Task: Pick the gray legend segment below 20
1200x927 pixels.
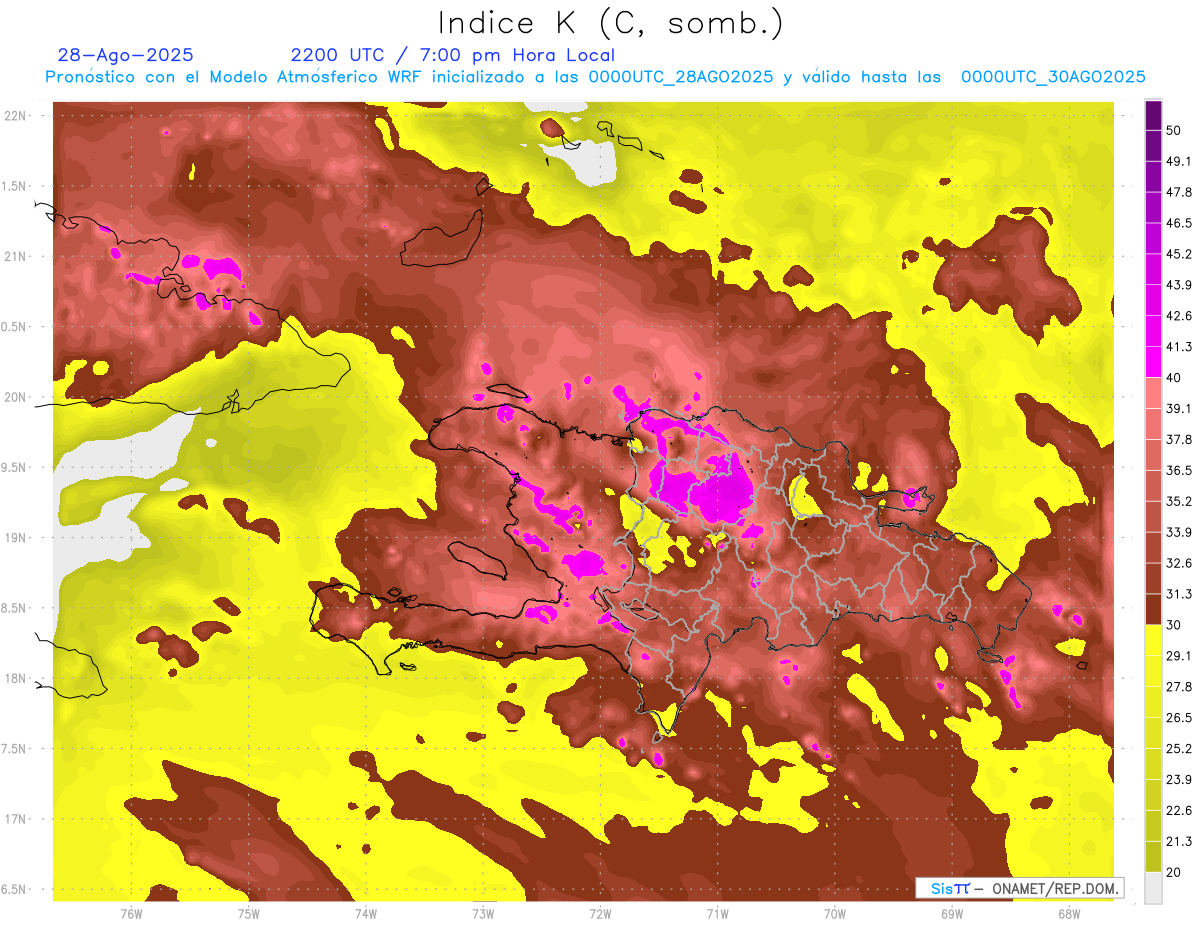Action: click(1153, 888)
